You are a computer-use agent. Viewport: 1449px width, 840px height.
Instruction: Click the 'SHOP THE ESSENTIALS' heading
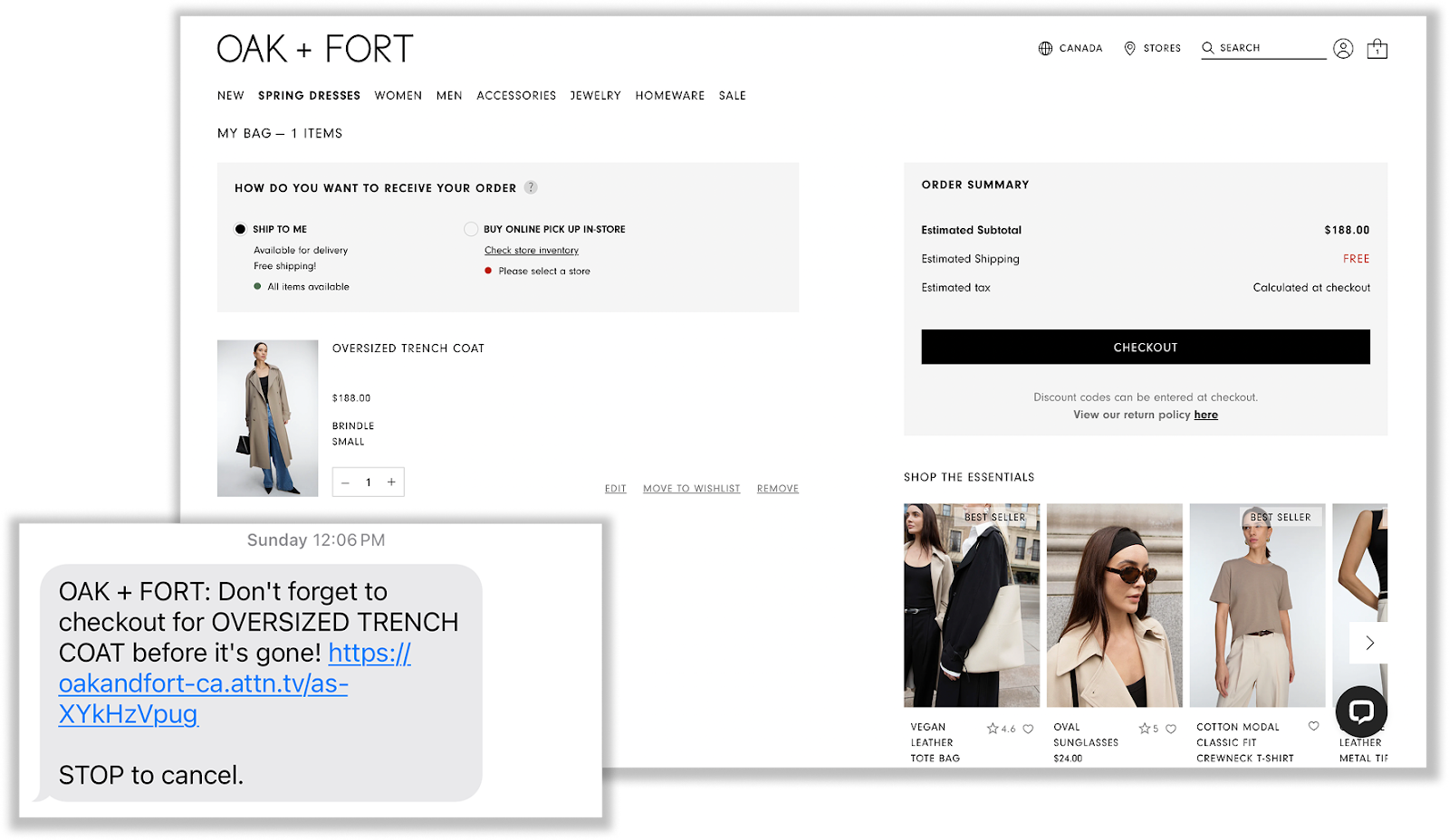pos(969,477)
